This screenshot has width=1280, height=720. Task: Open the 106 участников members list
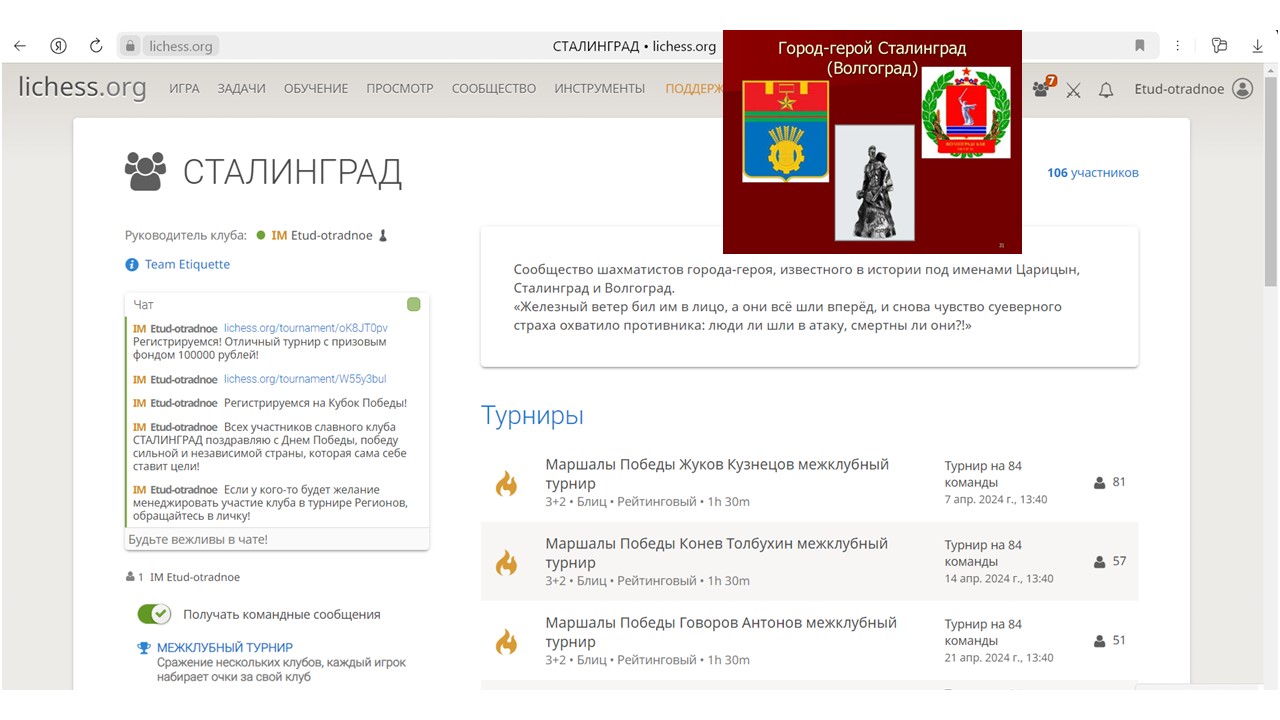[1093, 173]
